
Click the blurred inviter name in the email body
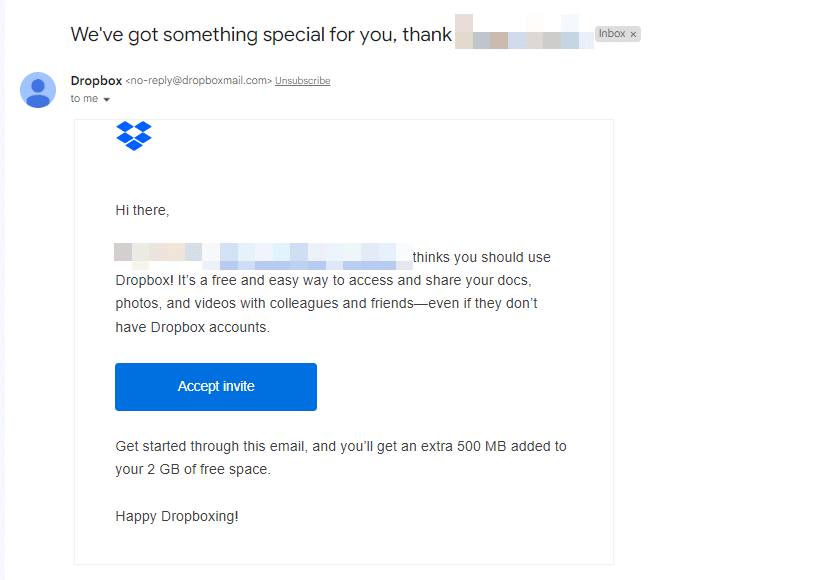pos(263,255)
